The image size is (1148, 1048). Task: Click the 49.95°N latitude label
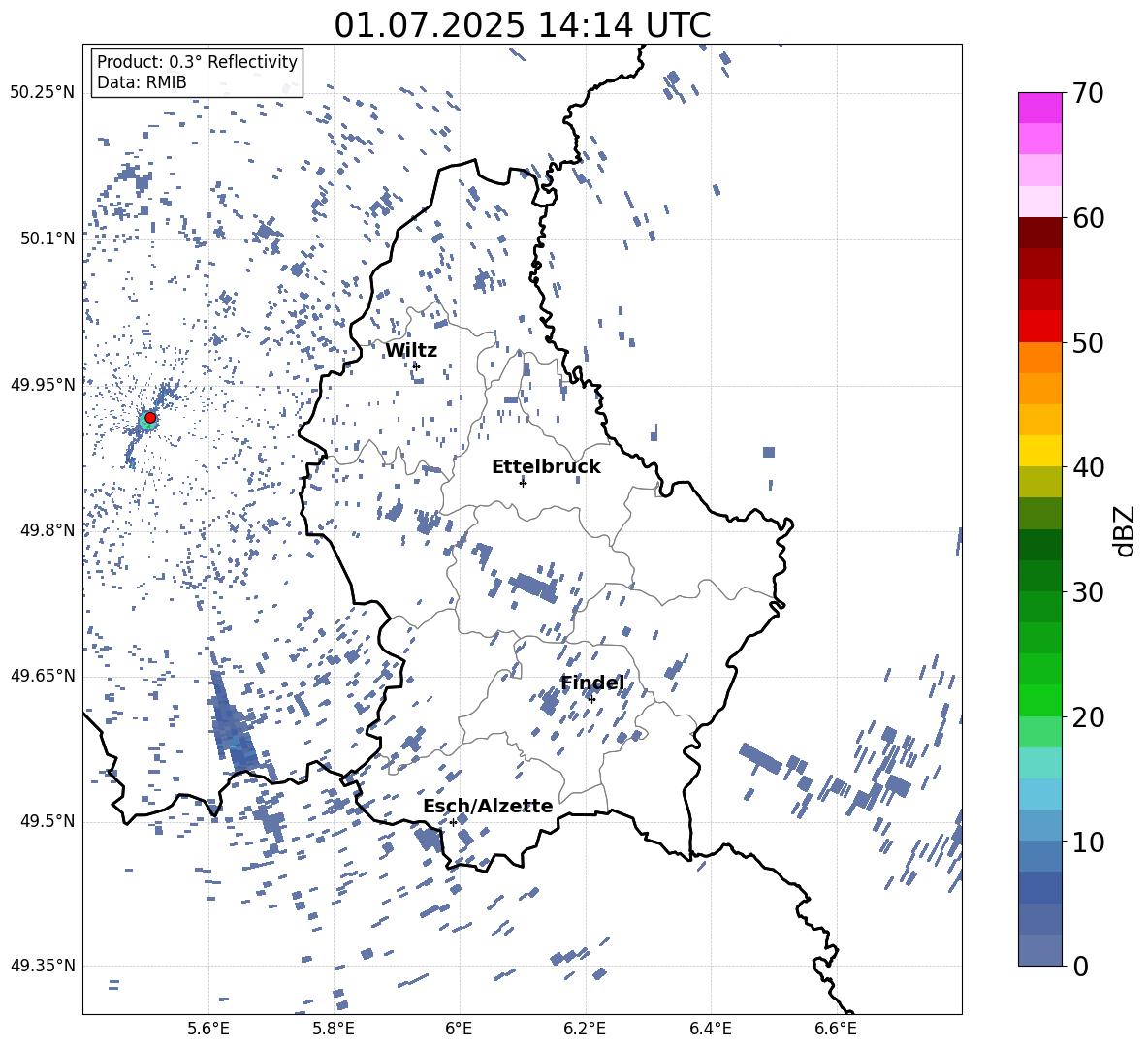click(x=43, y=385)
